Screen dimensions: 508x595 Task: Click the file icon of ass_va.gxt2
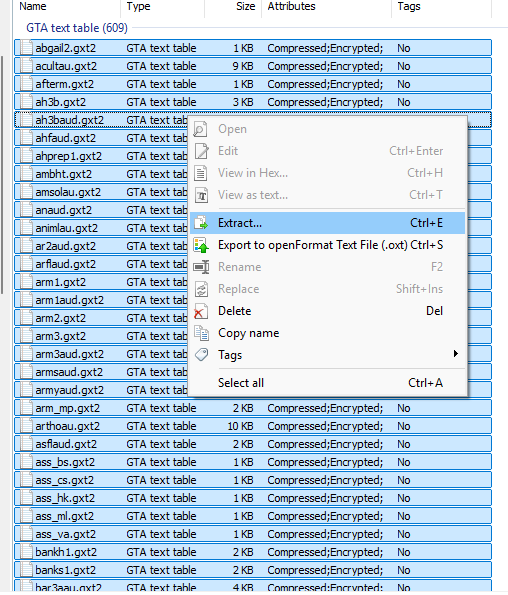coord(26,534)
